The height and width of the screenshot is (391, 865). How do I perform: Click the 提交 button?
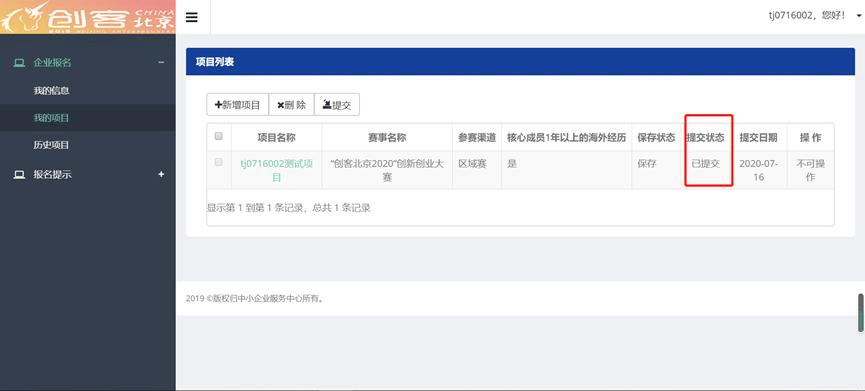[x=337, y=105]
